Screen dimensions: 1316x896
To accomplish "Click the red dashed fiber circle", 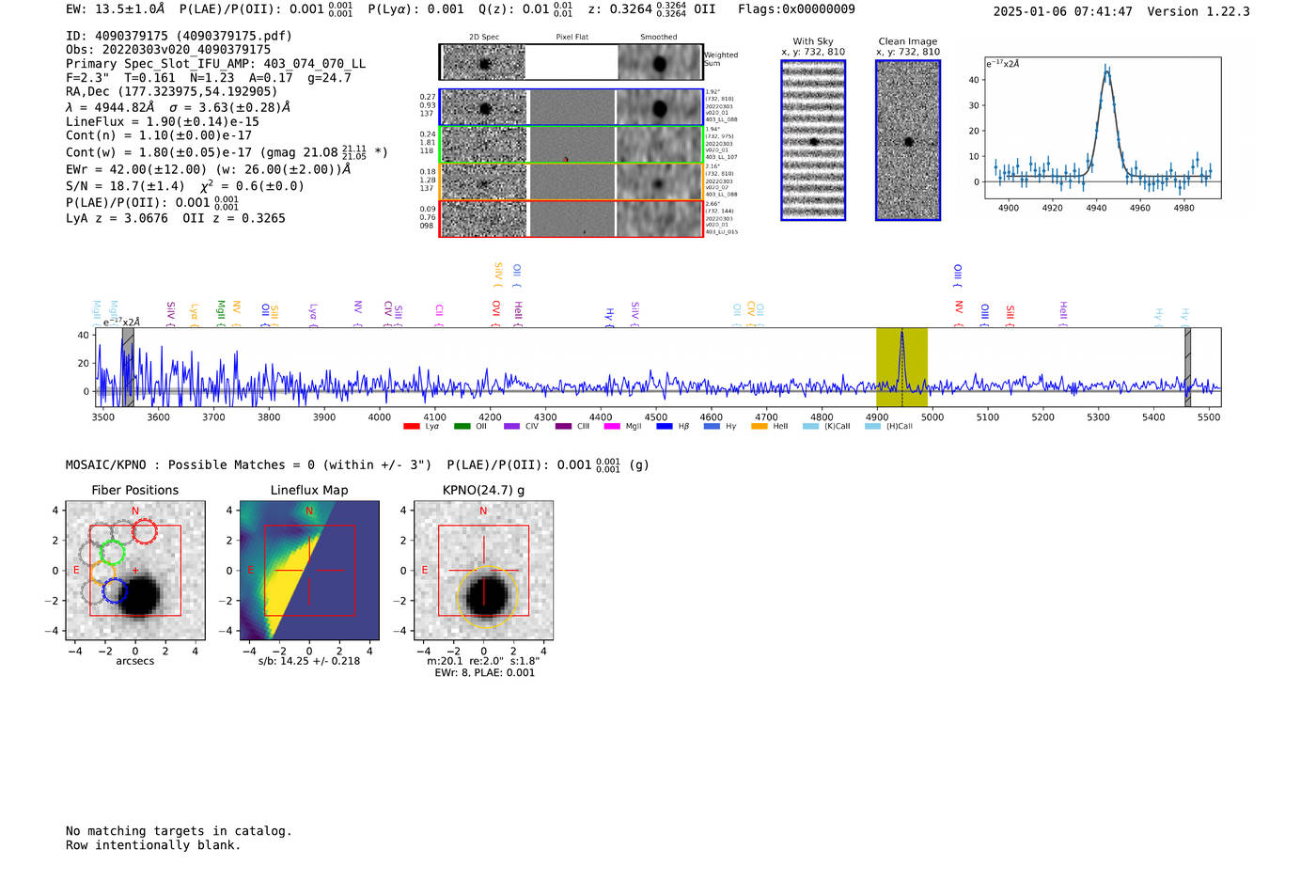I will coord(144,532).
